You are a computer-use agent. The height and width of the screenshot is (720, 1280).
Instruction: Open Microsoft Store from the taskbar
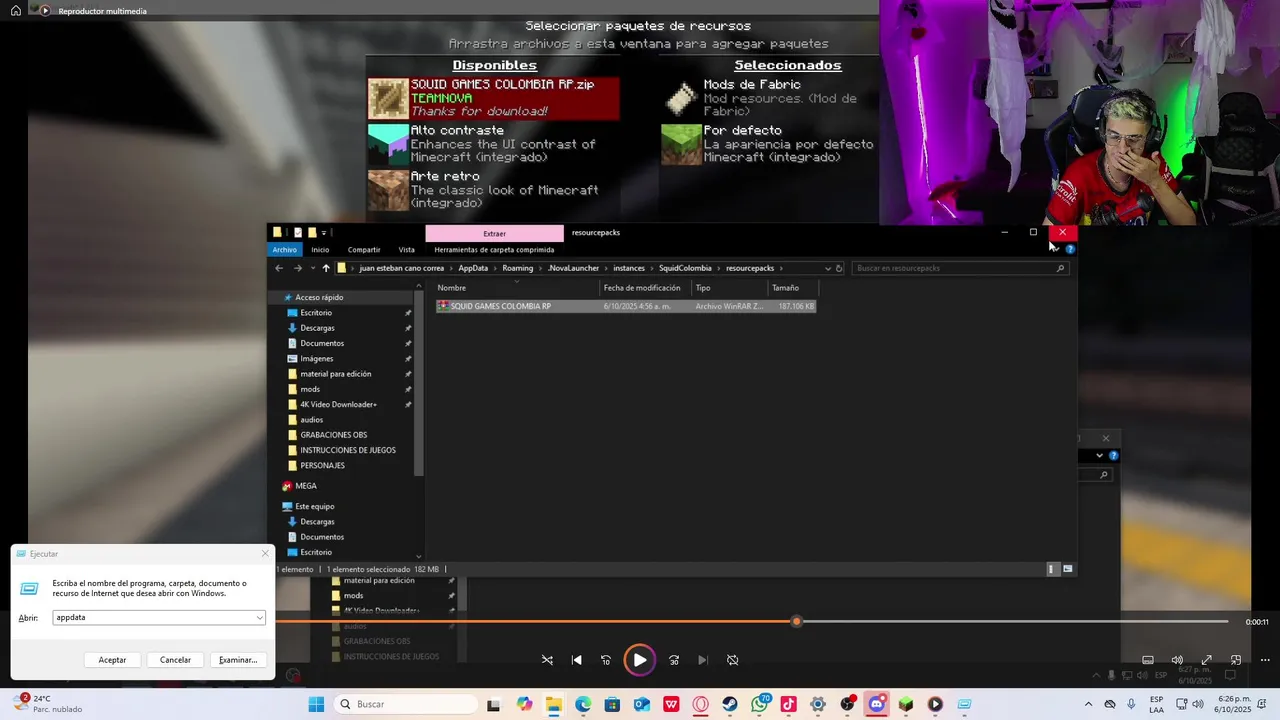pos(612,704)
